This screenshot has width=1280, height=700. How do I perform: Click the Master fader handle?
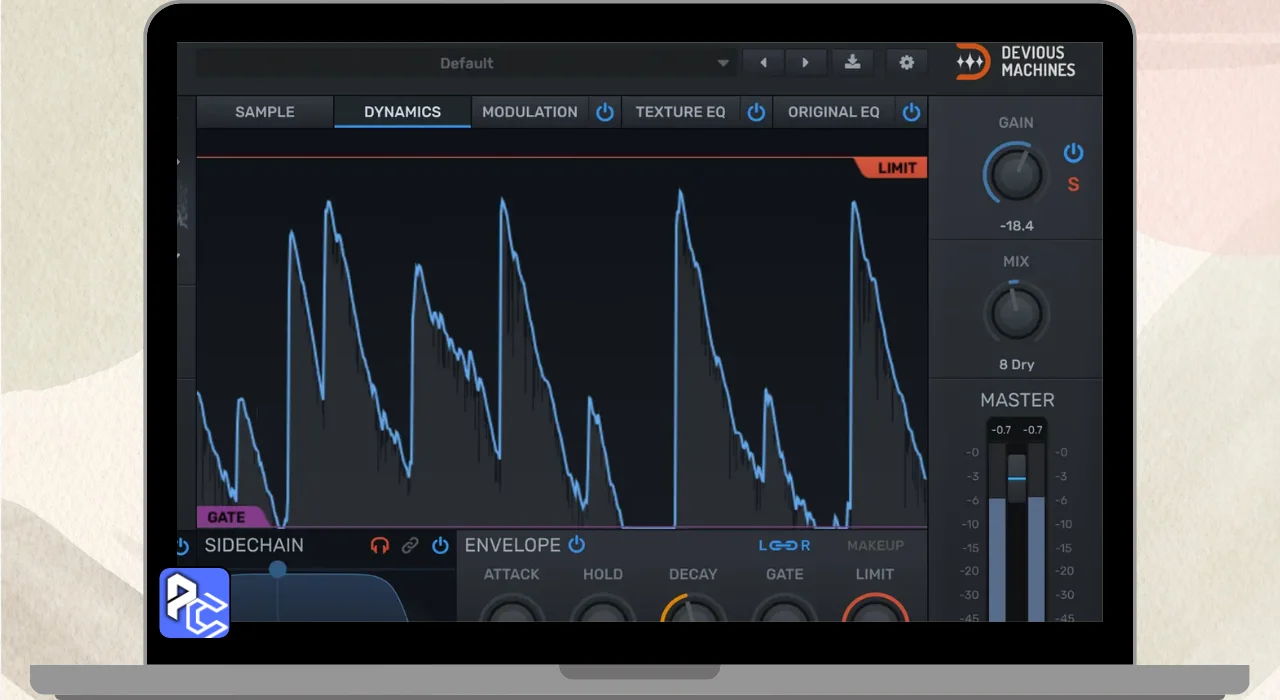pos(1016,477)
